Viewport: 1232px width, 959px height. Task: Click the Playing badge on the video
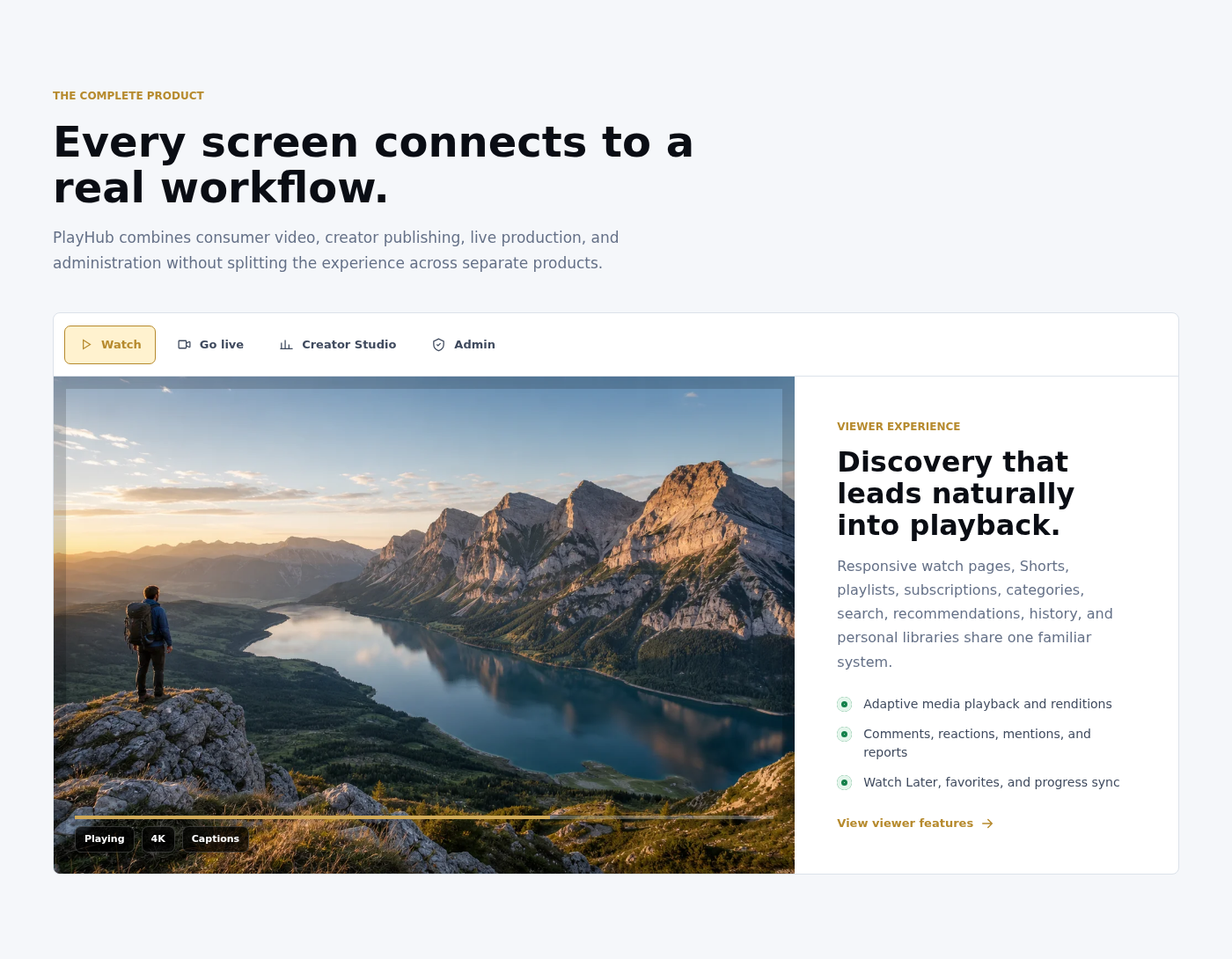(105, 839)
